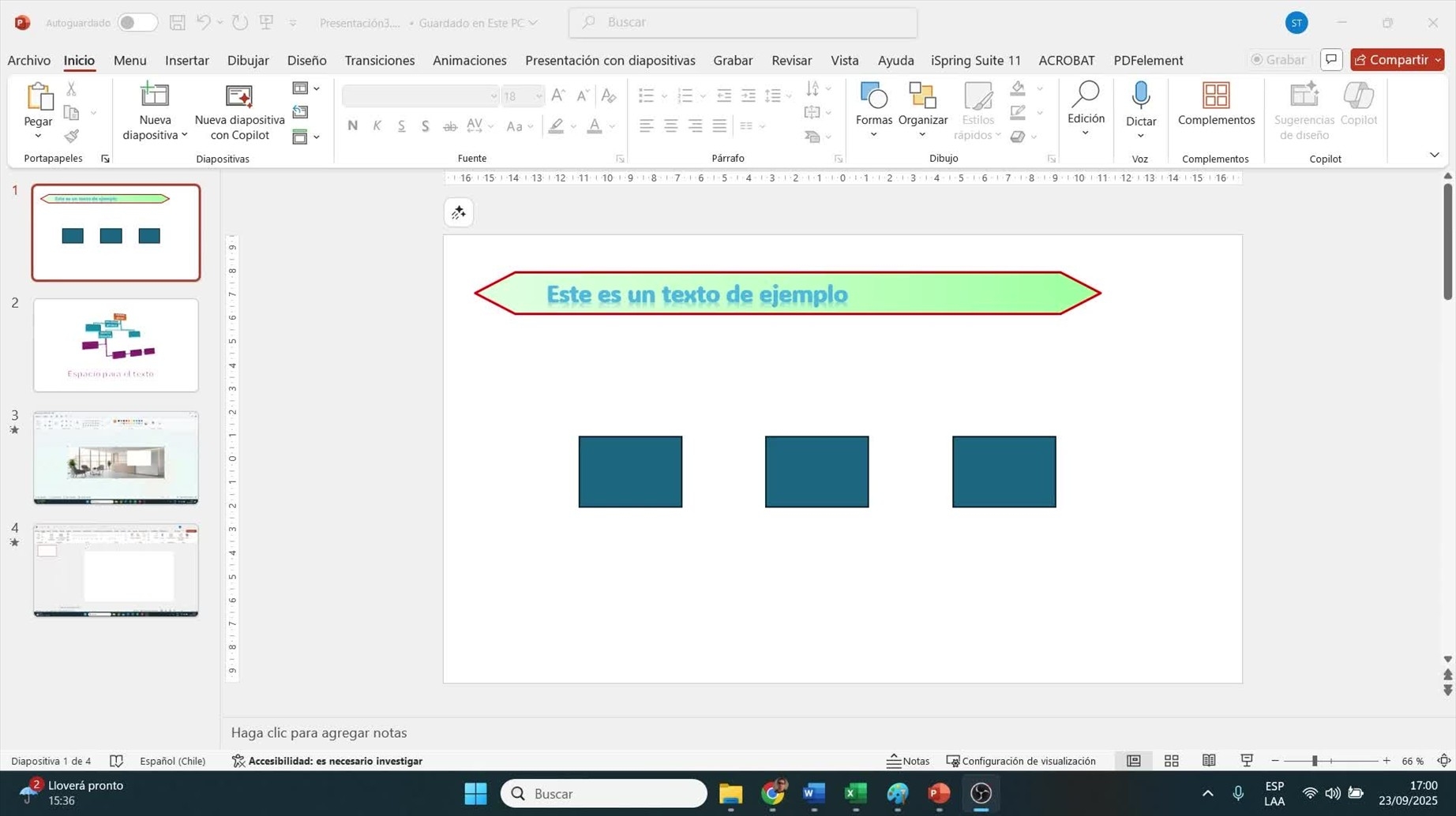Screen dimensions: 1456x816
Task: Click the Complementos add-ins icon
Action: coord(1215,96)
